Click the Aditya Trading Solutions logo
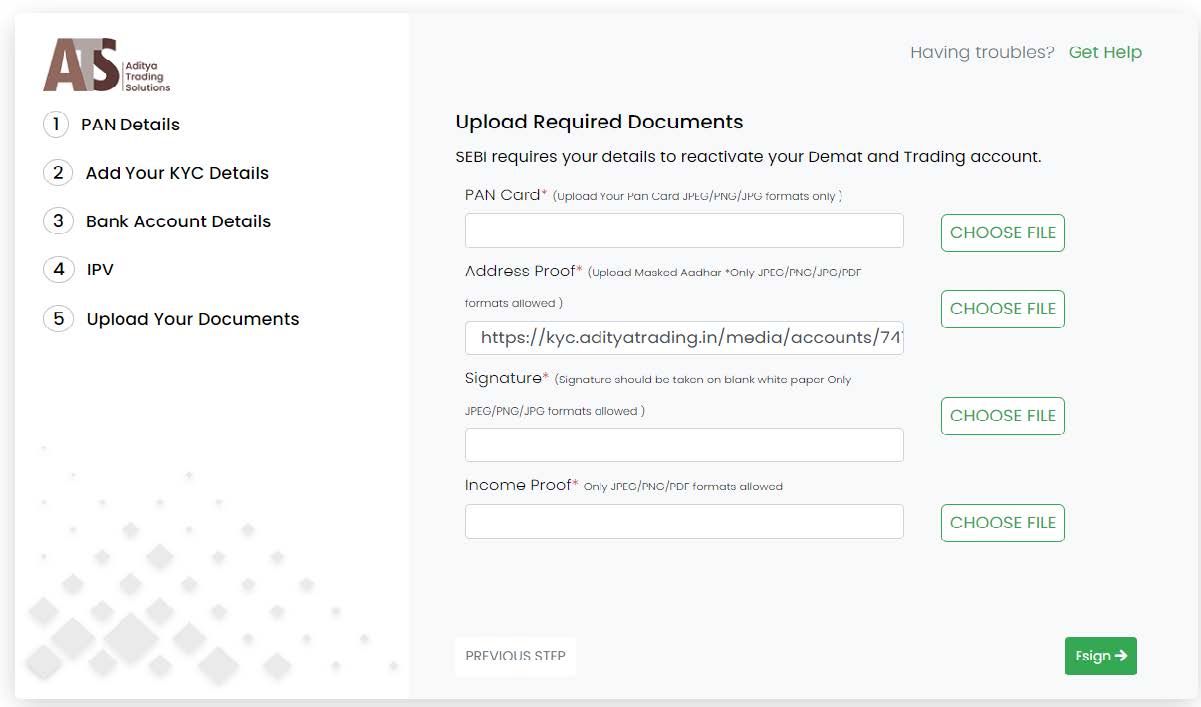Image resolution: width=1201 pixels, height=707 pixels. coord(107,66)
